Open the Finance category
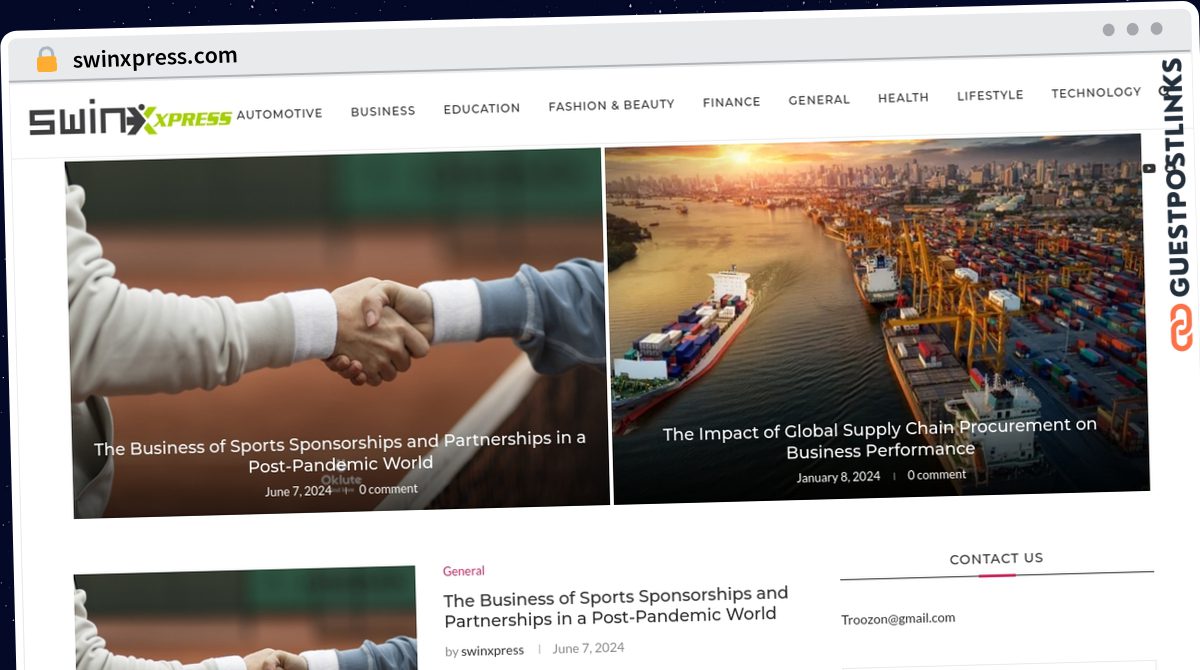The width and height of the screenshot is (1200, 670). tap(731, 102)
